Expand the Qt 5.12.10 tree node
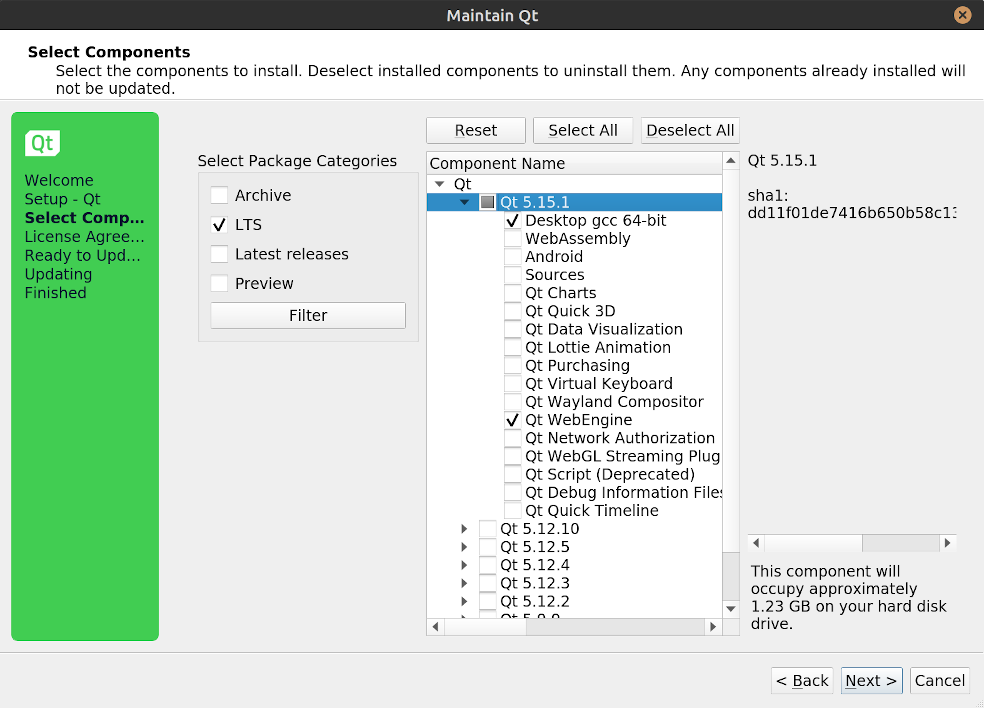 pyautogui.click(x=464, y=529)
